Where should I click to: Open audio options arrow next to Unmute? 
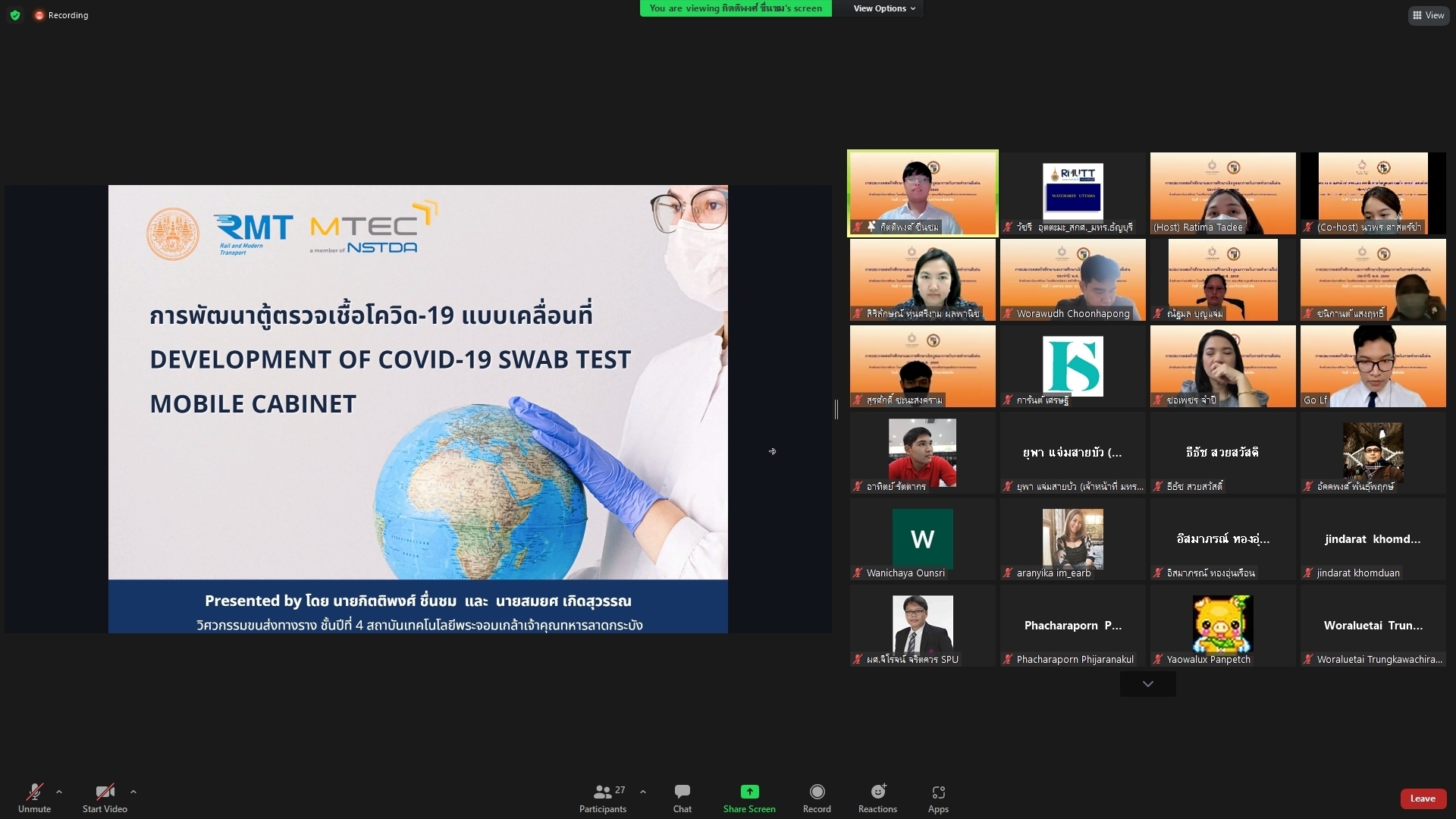pos(59,792)
